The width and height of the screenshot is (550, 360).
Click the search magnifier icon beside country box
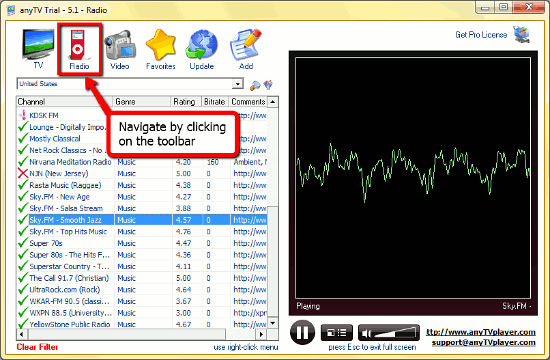(255, 85)
